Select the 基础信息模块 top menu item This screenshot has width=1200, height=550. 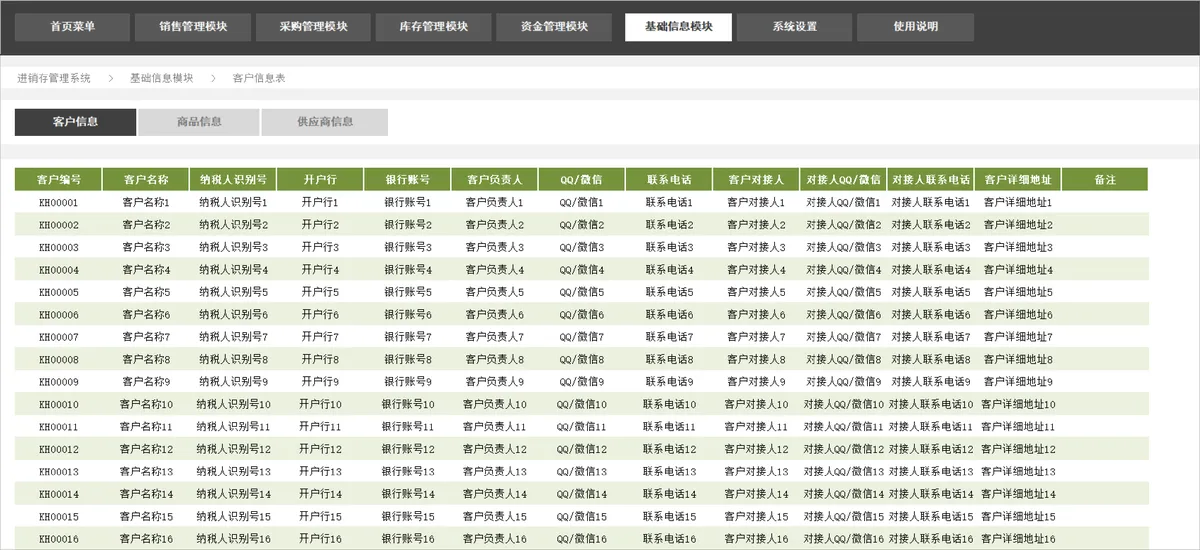[x=679, y=27]
